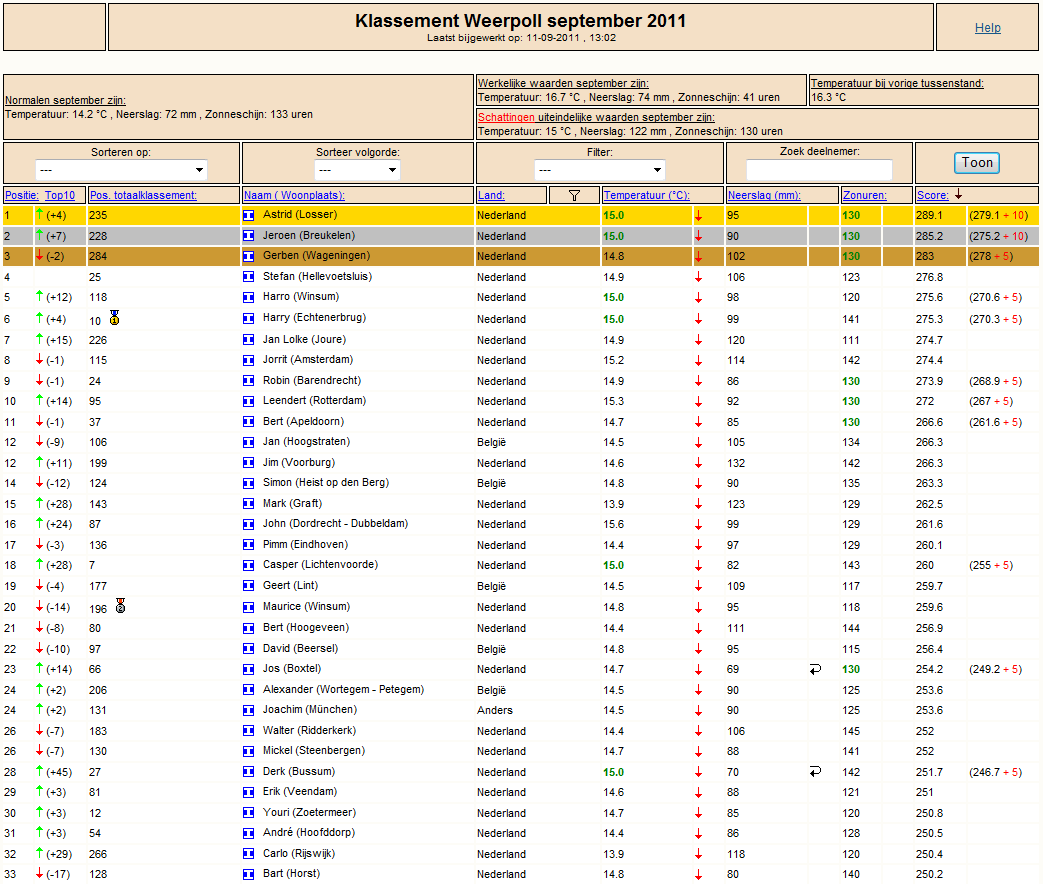Click the return arrow icon in Jos (Boxtel) row
1043x884 pixels.
tap(816, 669)
